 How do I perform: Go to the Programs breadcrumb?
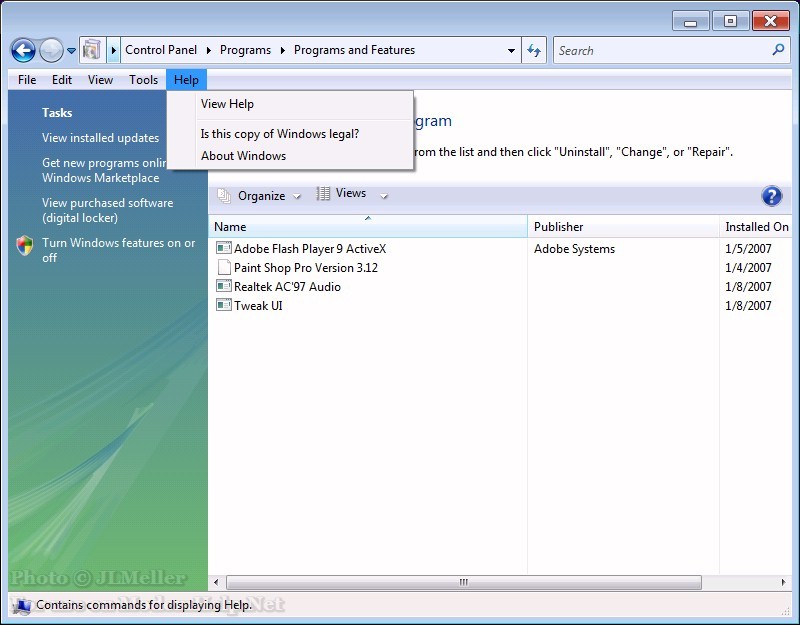245,50
